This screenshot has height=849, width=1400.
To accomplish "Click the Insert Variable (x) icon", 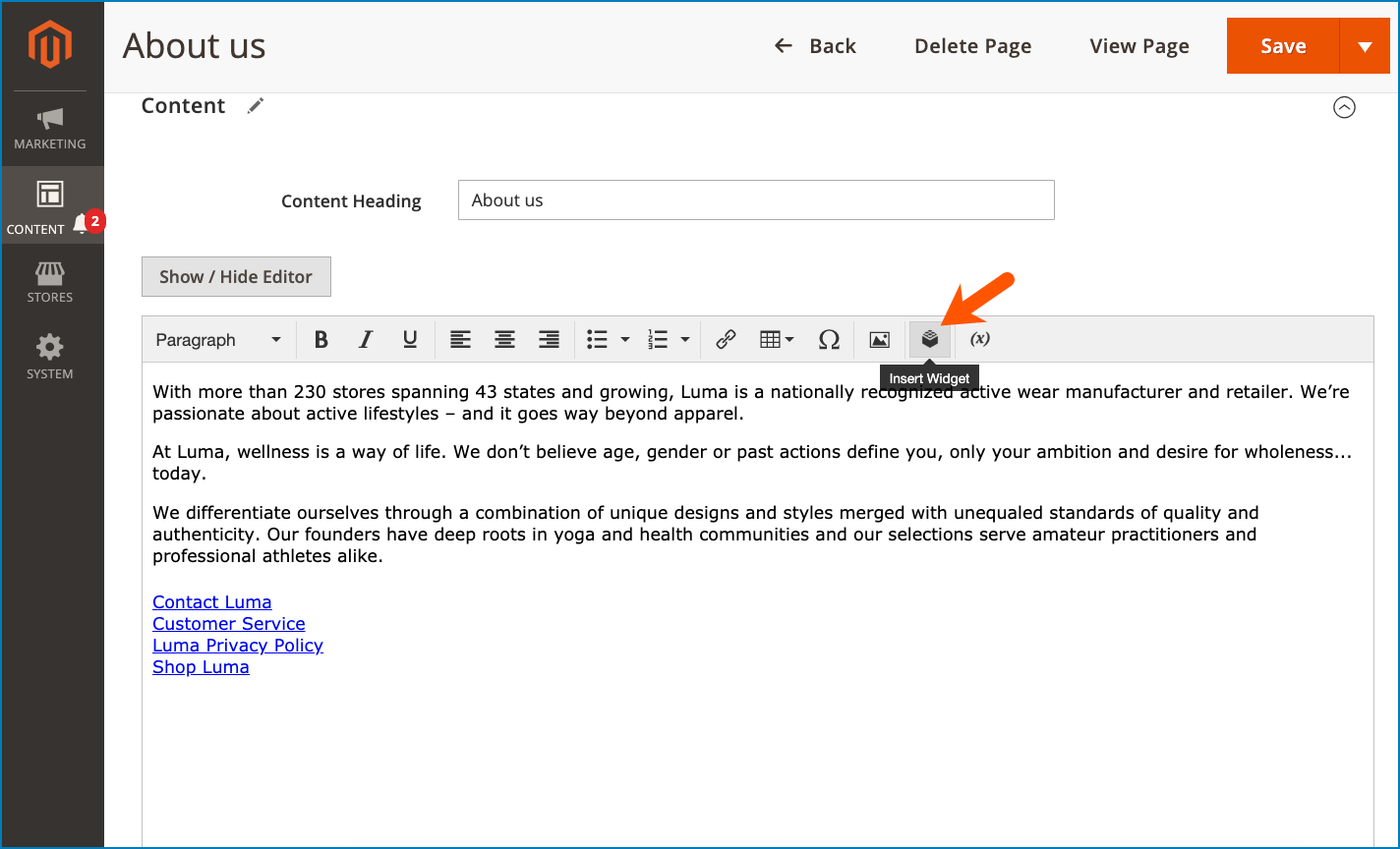I will click(x=979, y=339).
